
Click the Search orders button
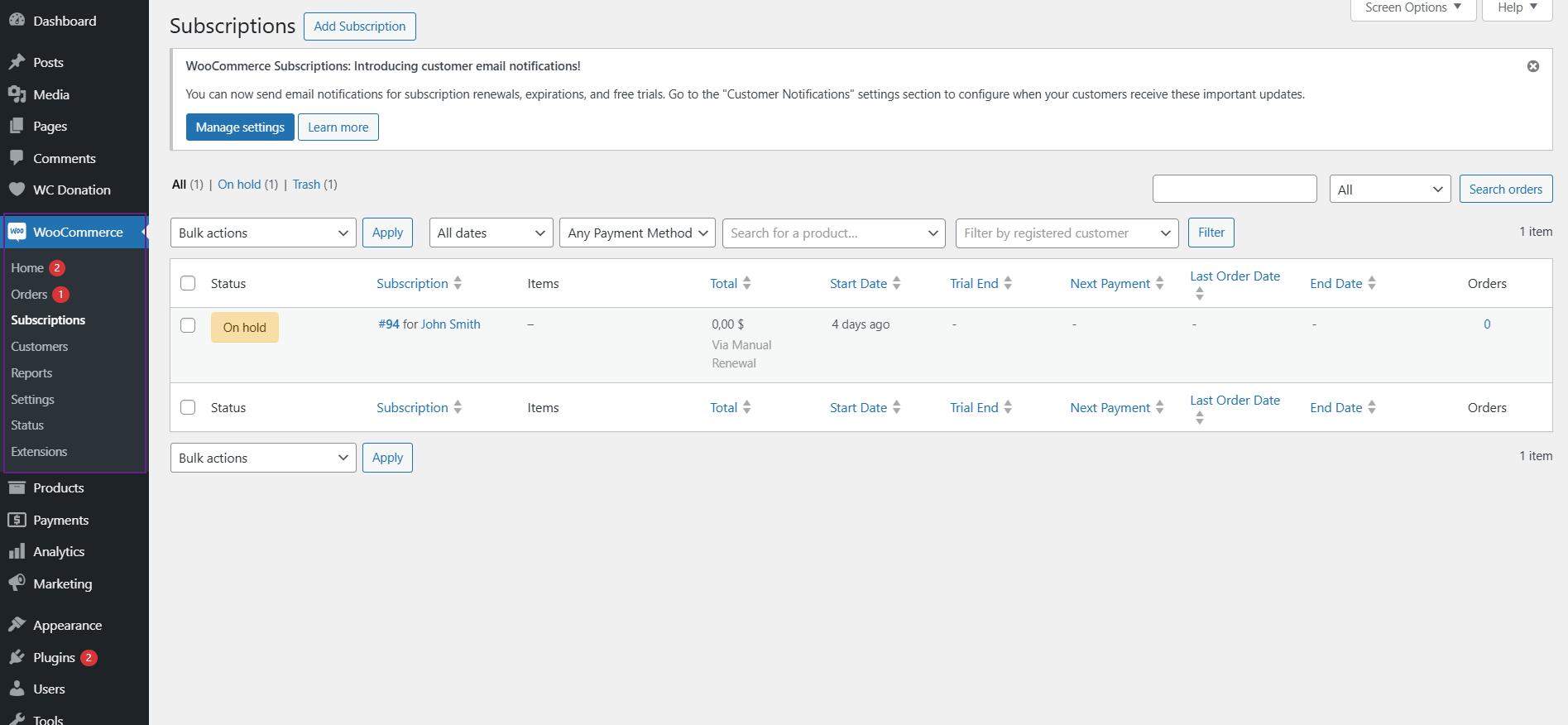[1506, 189]
